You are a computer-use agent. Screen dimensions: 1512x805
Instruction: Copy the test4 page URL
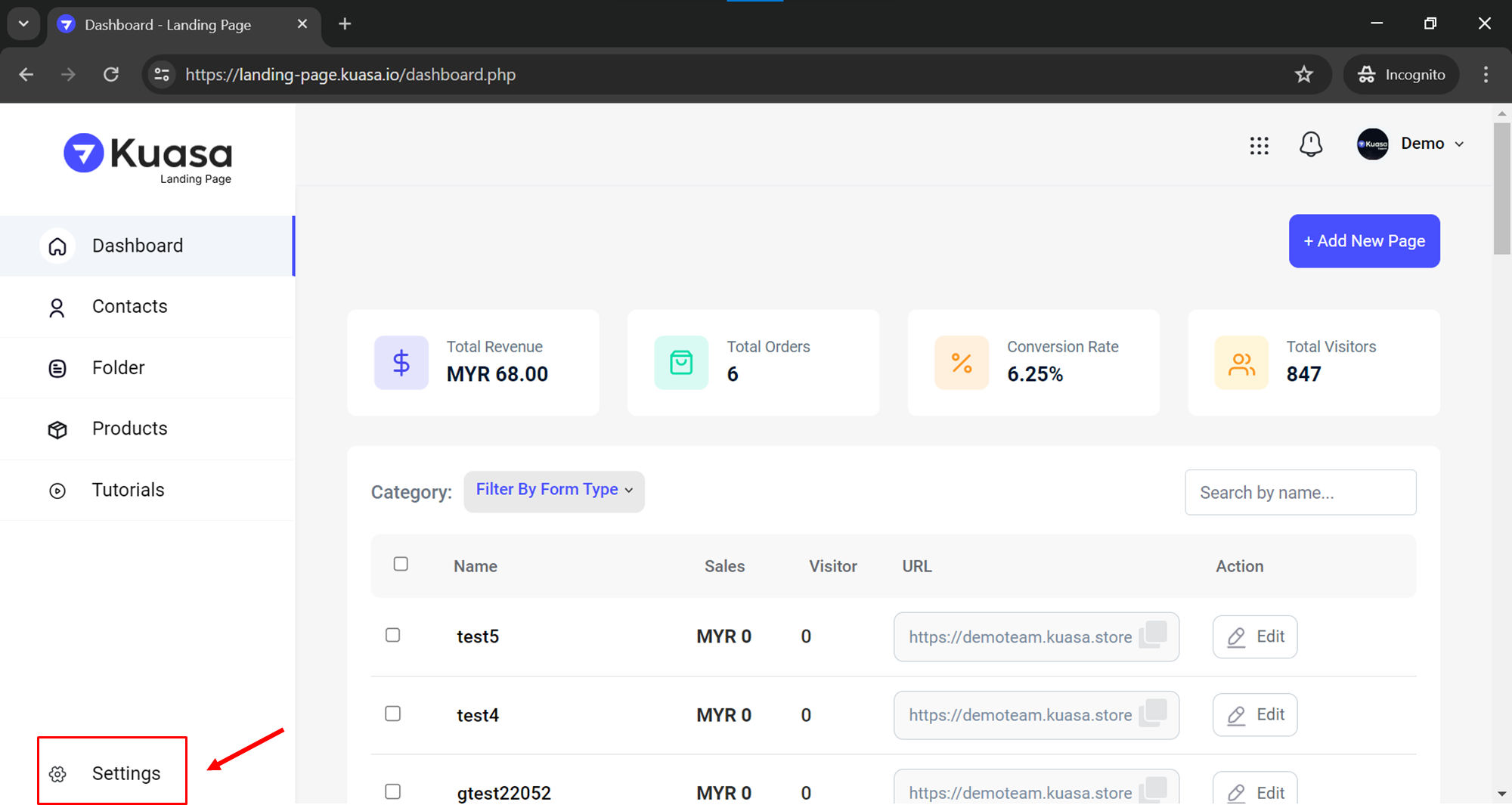pos(1154,713)
